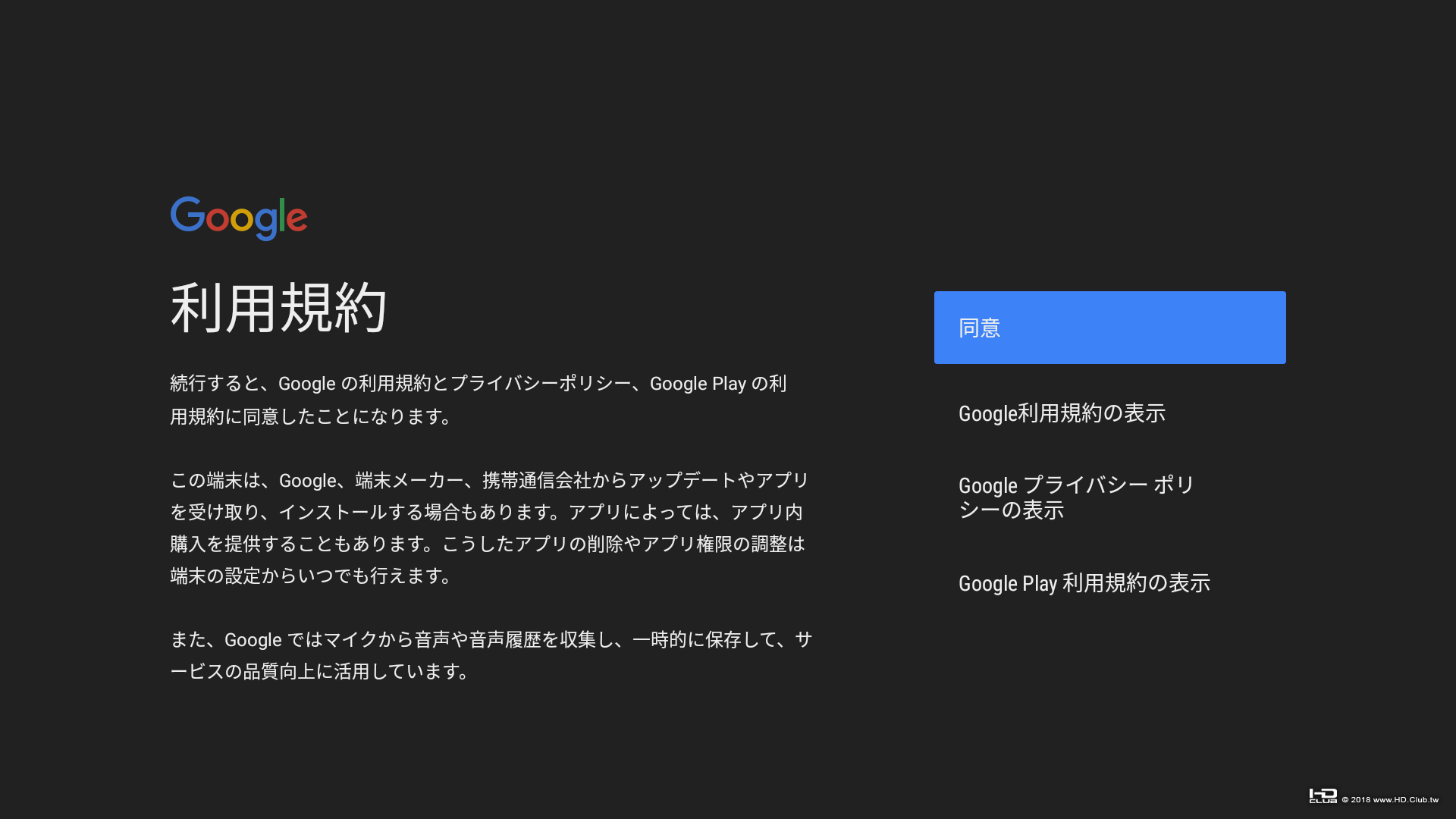
Task: Click the line starting を受け取り、インストール
Action: pyautogui.click(x=485, y=512)
